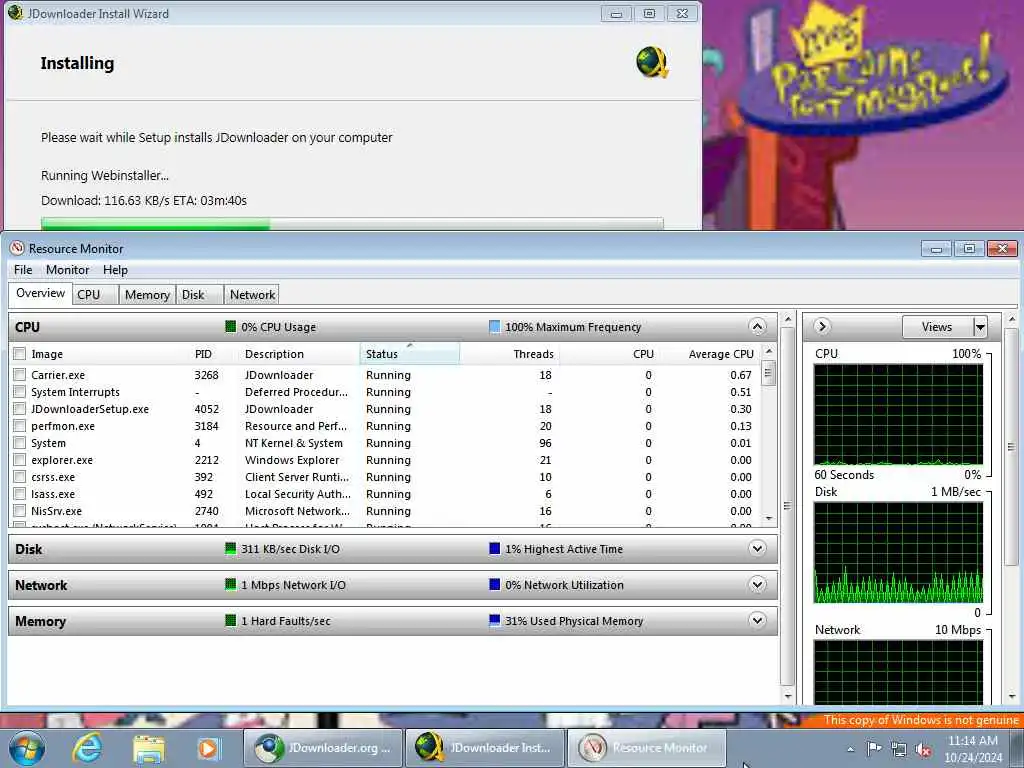The width and height of the screenshot is (1024, 768).
Task: Open the Windows Start button
Action: pos(27,748)
